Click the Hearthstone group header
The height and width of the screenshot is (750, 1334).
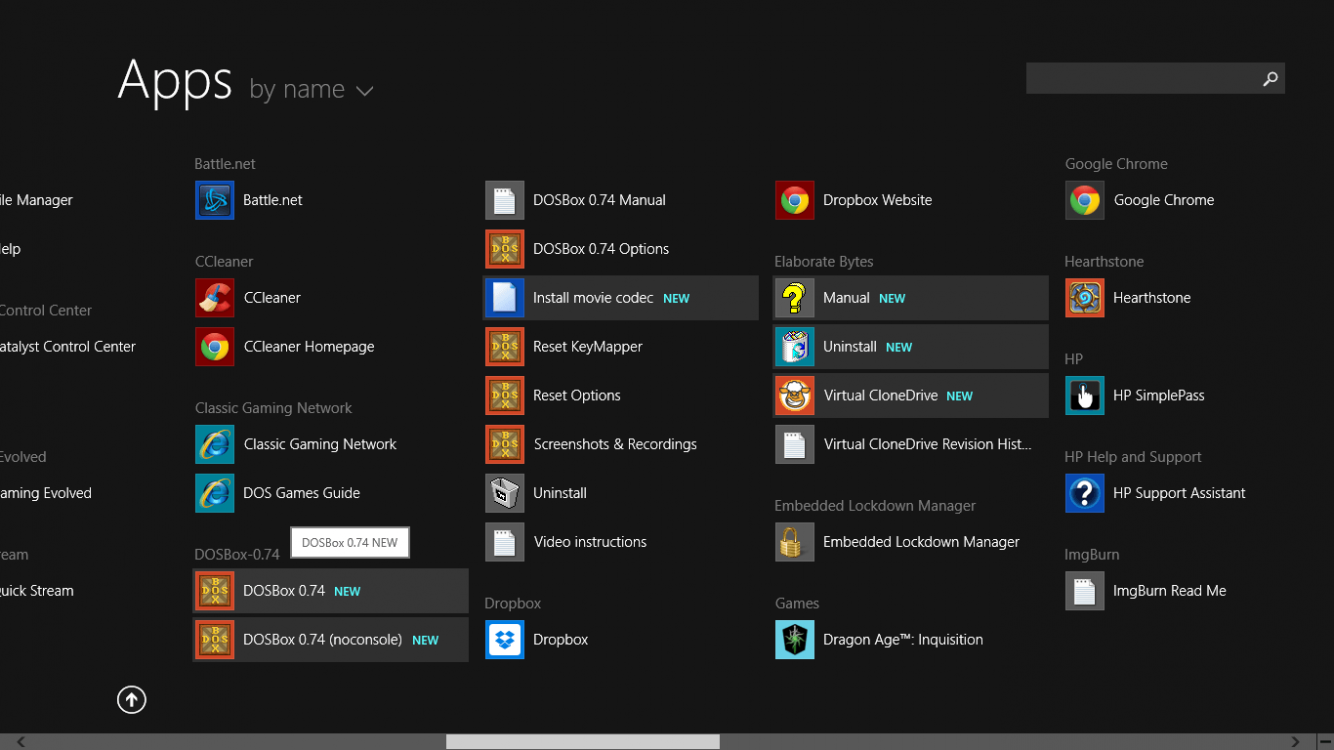point(1104,262)
